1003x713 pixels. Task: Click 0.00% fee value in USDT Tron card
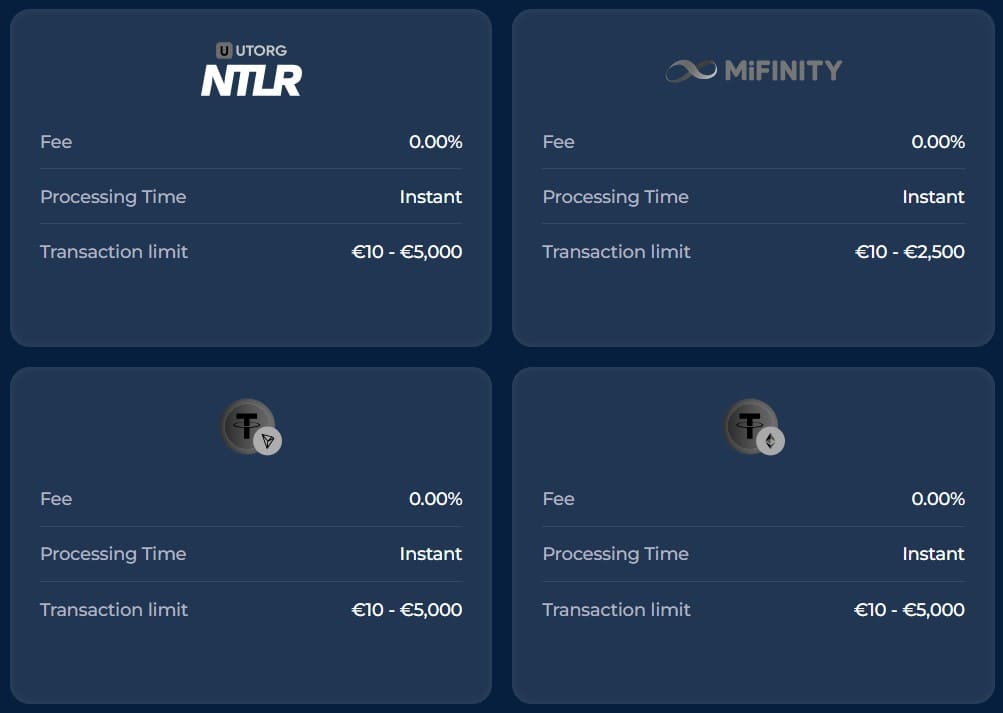click(x=436, y=499)
